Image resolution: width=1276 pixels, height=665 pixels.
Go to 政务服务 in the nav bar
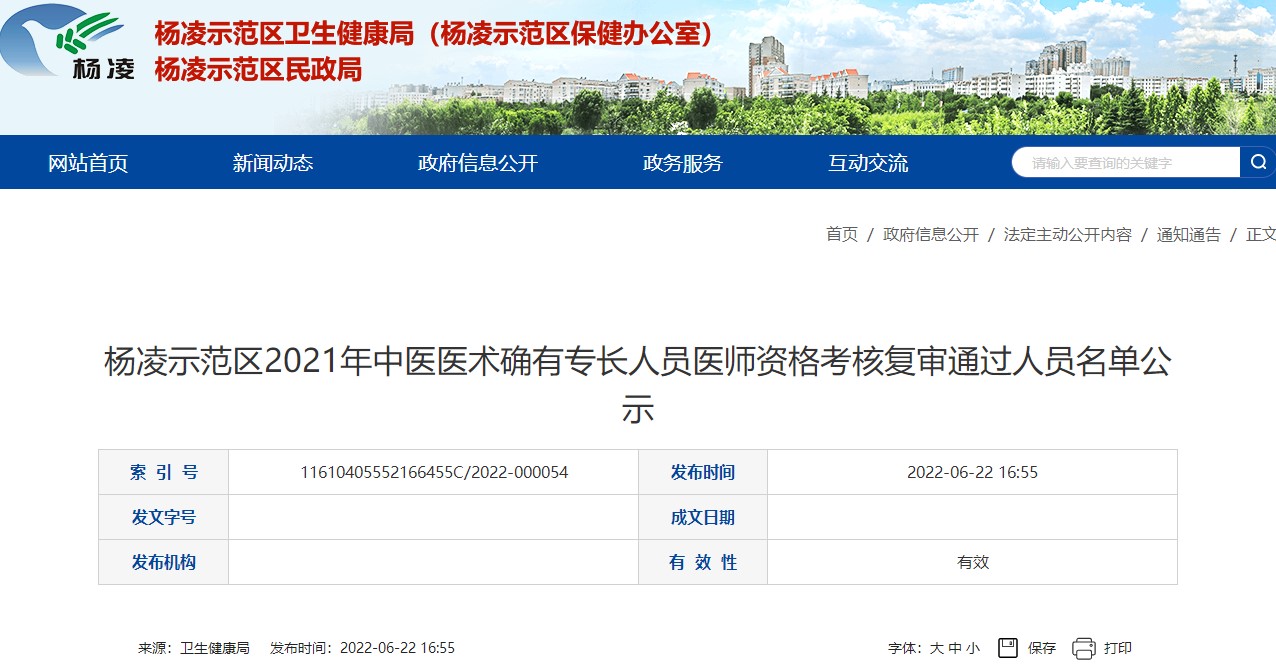click(x=682, y=163)
